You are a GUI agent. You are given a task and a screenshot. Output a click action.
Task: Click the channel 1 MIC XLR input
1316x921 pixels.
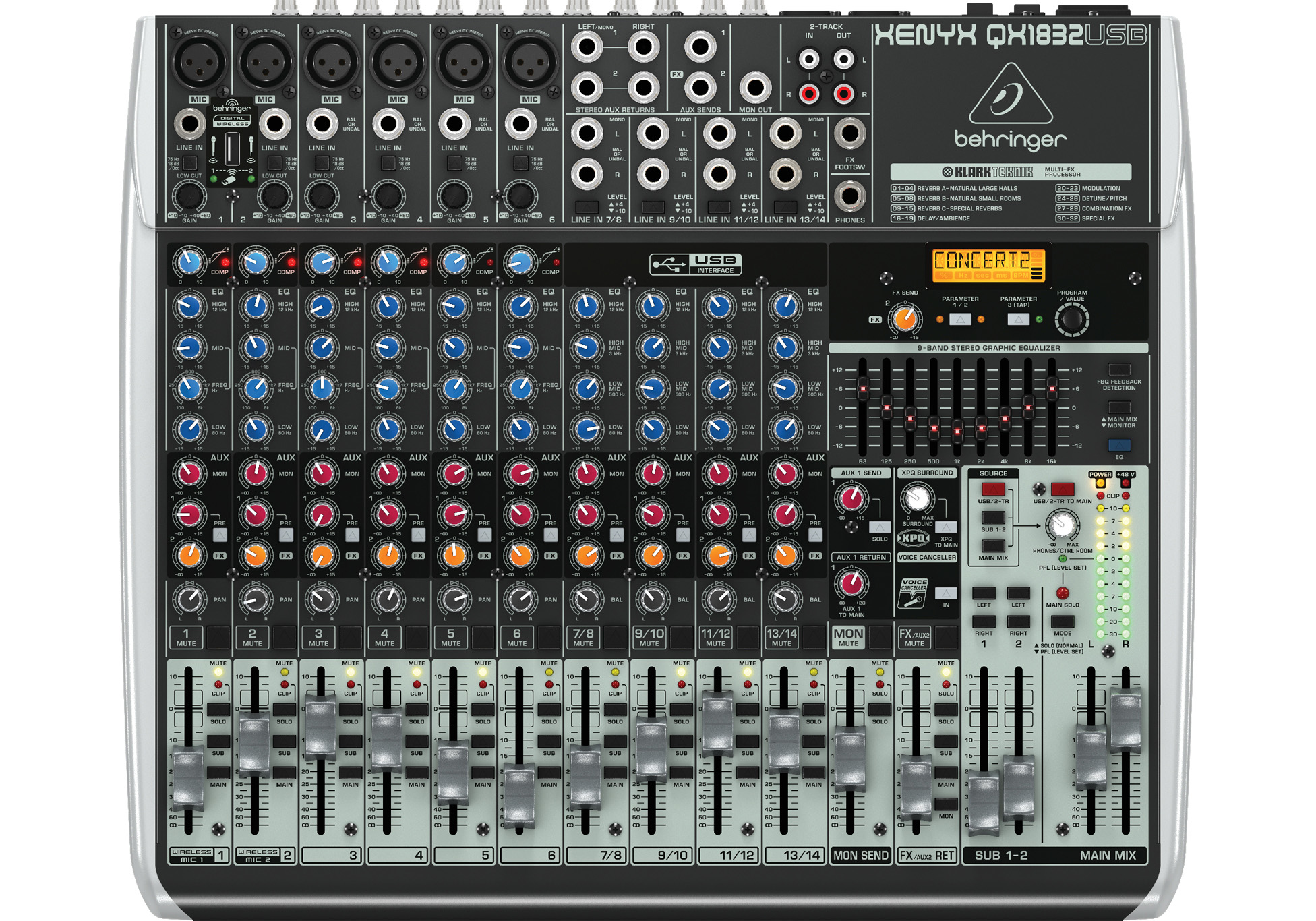coord(200,63)
